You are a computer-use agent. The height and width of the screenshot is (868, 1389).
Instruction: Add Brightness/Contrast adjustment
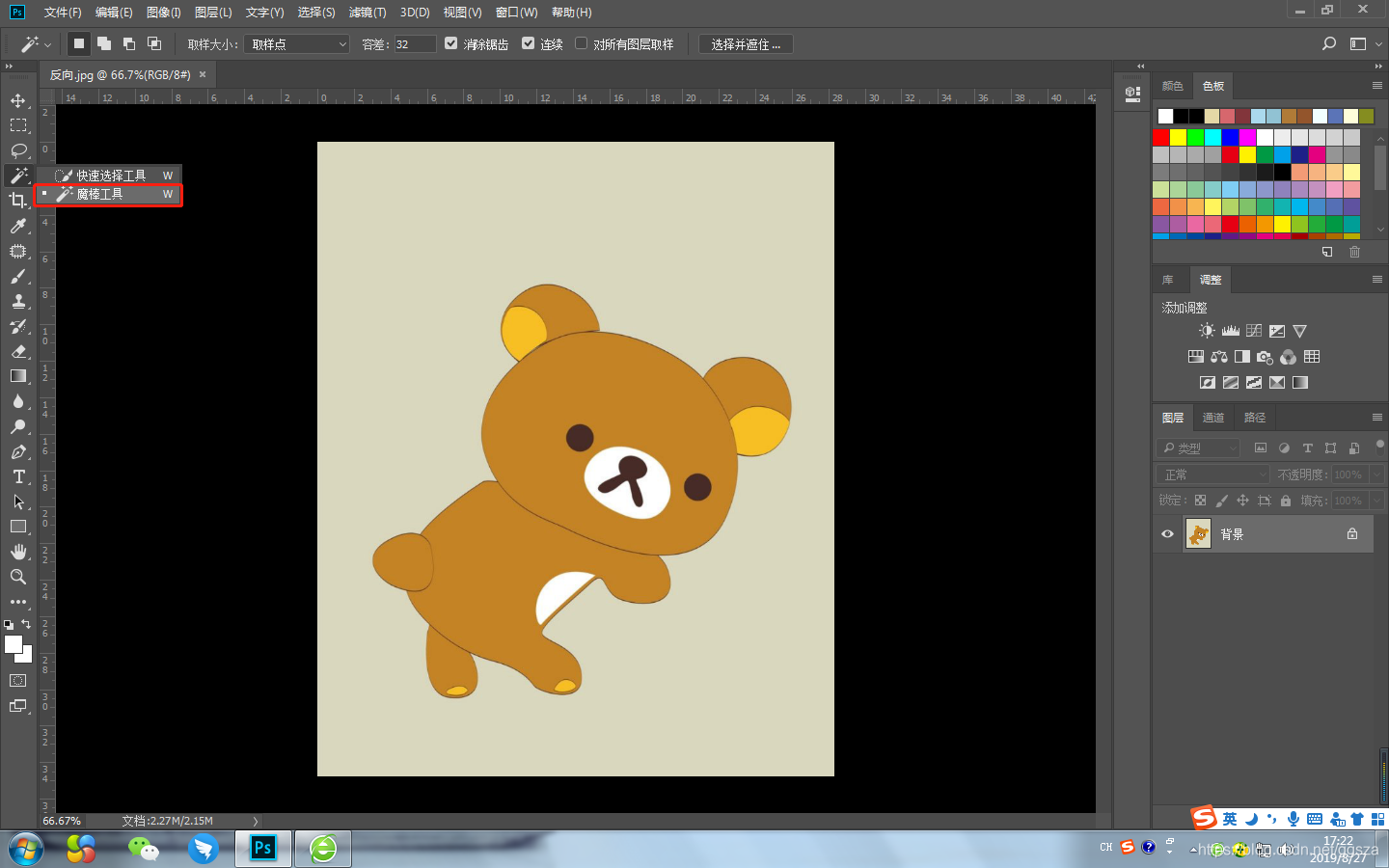(x=1207, y=331)
